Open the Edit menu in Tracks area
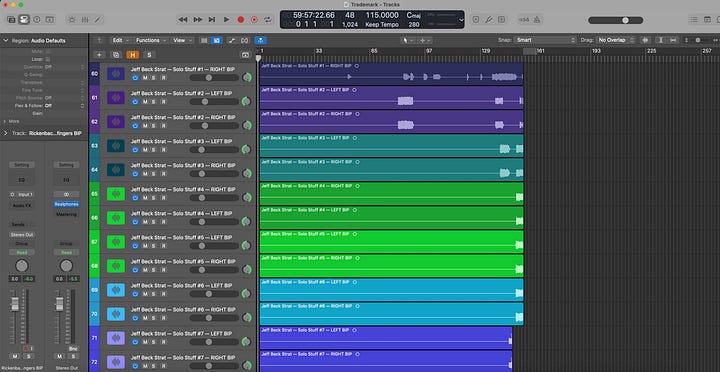This screenshot has height=372, width=720. (121, 40)
